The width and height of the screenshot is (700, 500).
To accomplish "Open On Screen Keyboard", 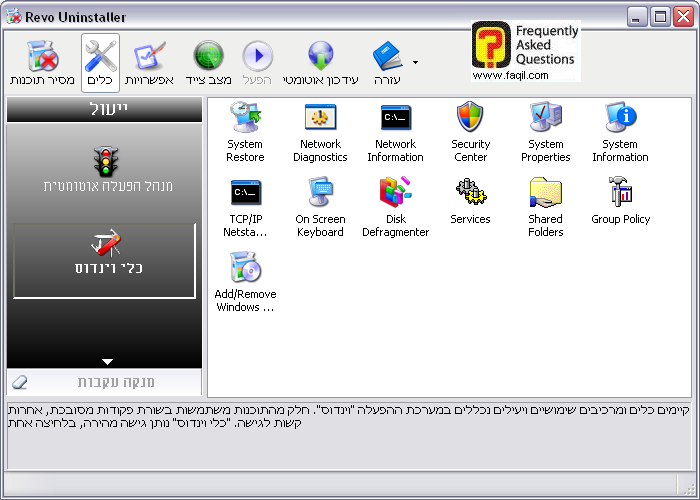I will point(320,207).
